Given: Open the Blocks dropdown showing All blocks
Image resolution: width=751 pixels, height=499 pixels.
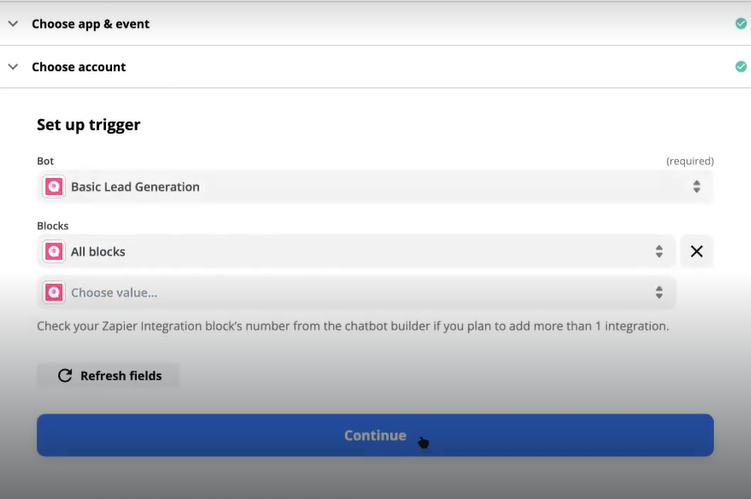Looking at the screenshot, I should [356, 251].
